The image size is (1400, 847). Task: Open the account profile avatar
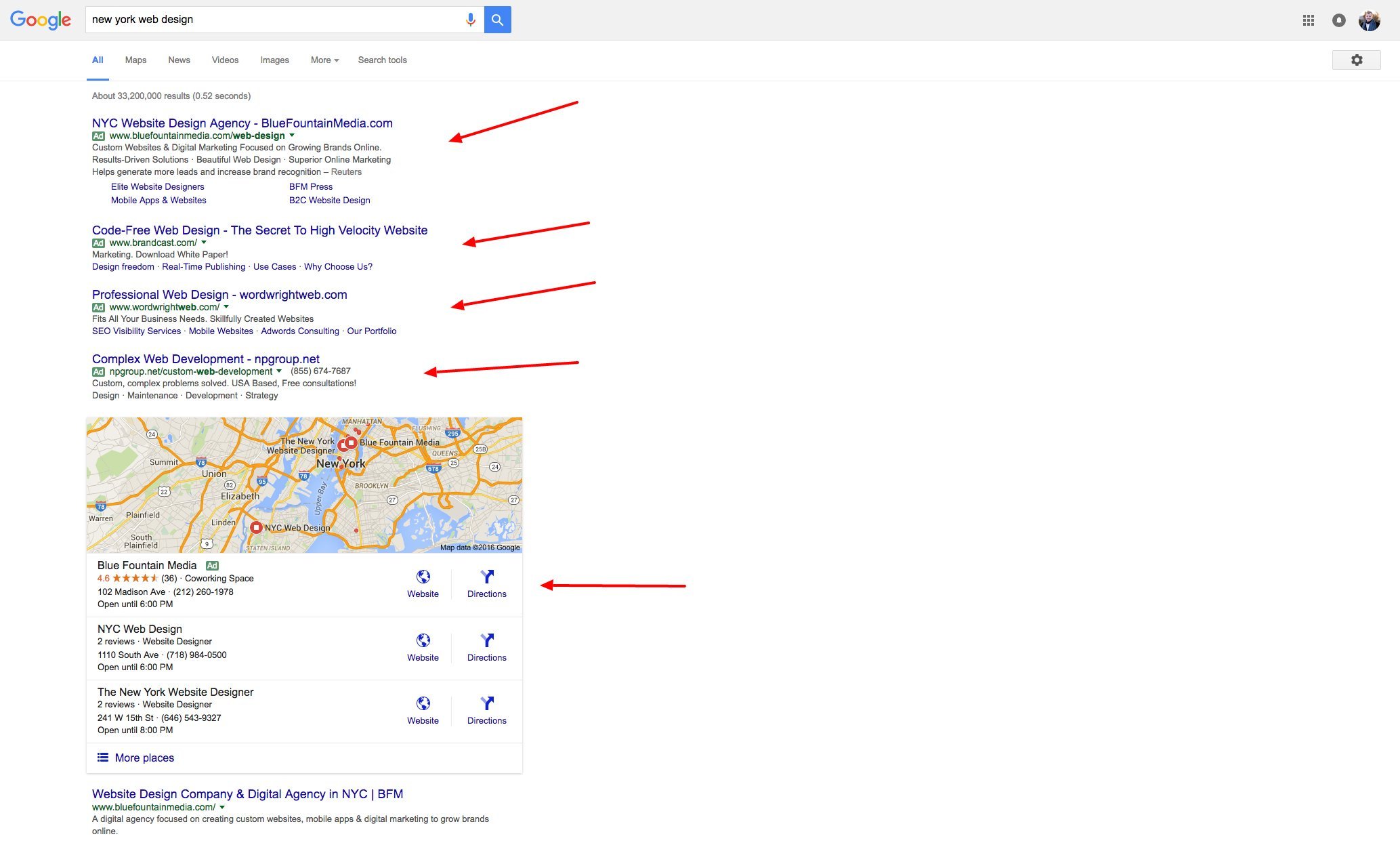point(1370,20)
